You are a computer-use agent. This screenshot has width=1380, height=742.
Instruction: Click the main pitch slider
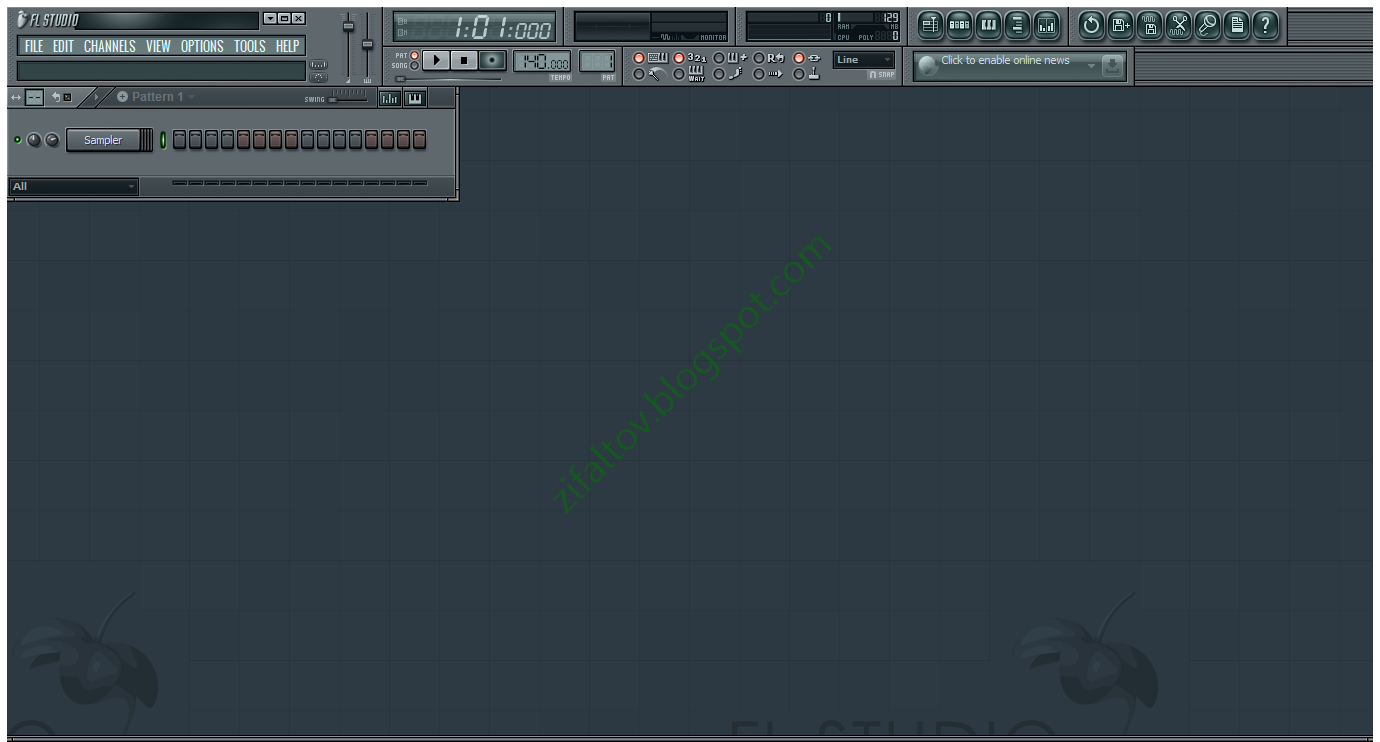pyautogui.click(x=367, y=45)
